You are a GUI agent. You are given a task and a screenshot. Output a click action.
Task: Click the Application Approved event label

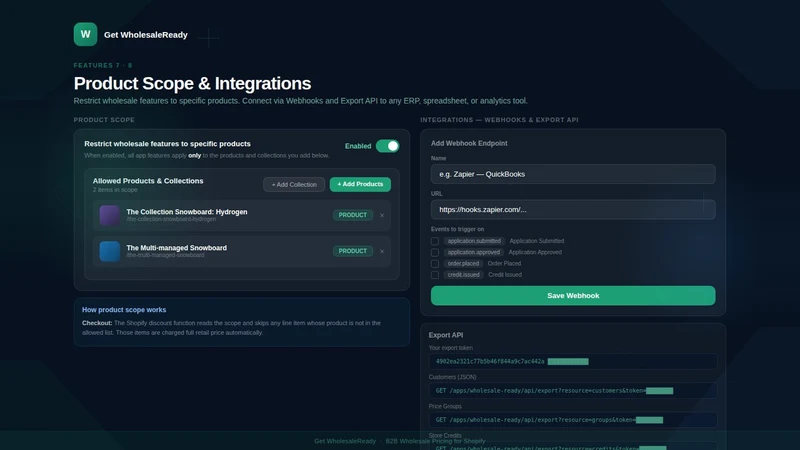[x=535, y=252]
